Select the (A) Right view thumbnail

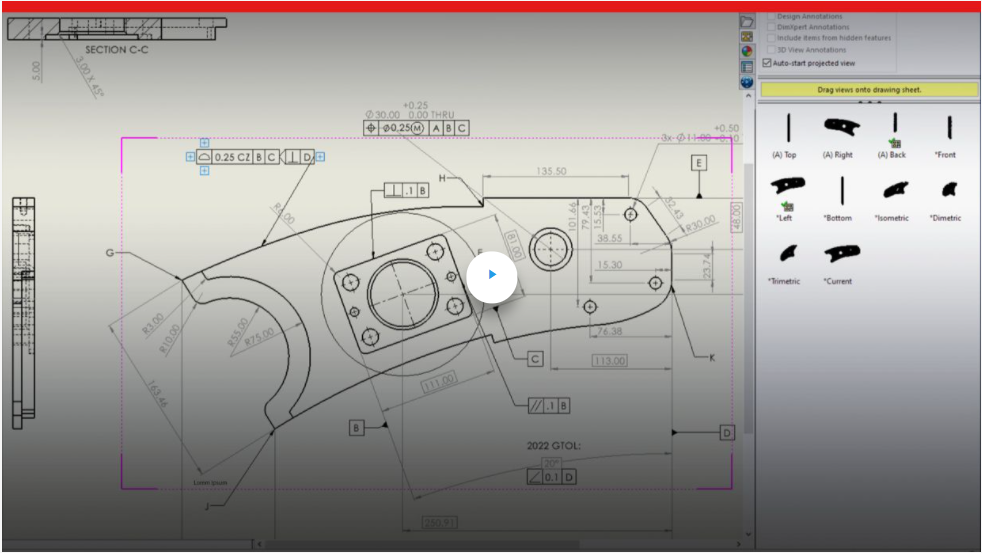click(840, 127)
